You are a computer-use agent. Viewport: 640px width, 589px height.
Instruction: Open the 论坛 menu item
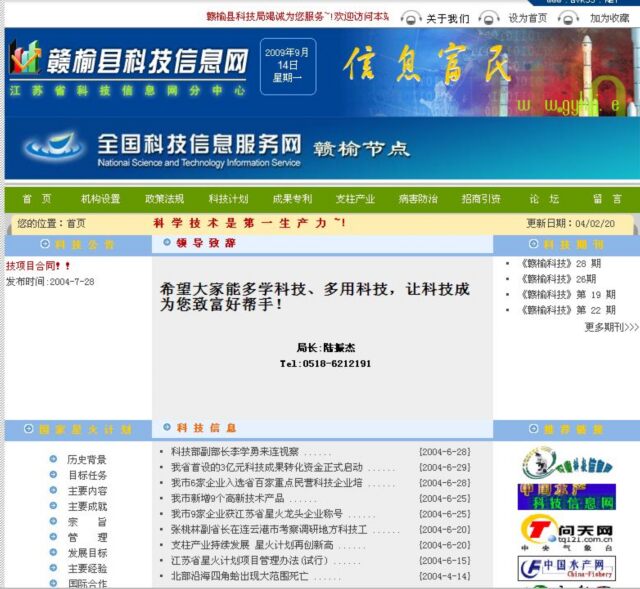544,199
